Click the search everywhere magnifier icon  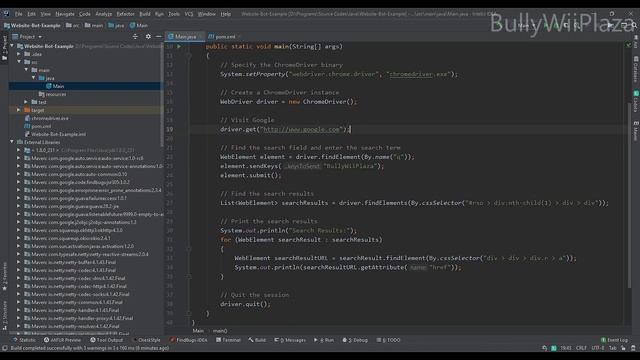coord(635,25)
